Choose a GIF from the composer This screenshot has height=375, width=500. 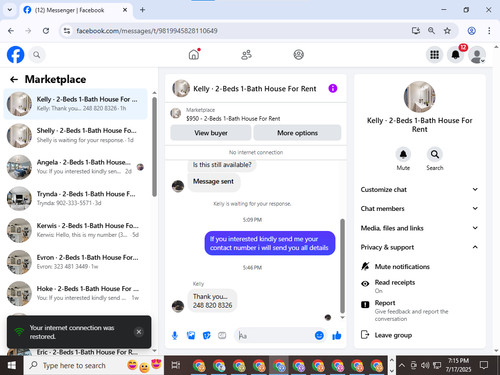[x=222, y=335]
